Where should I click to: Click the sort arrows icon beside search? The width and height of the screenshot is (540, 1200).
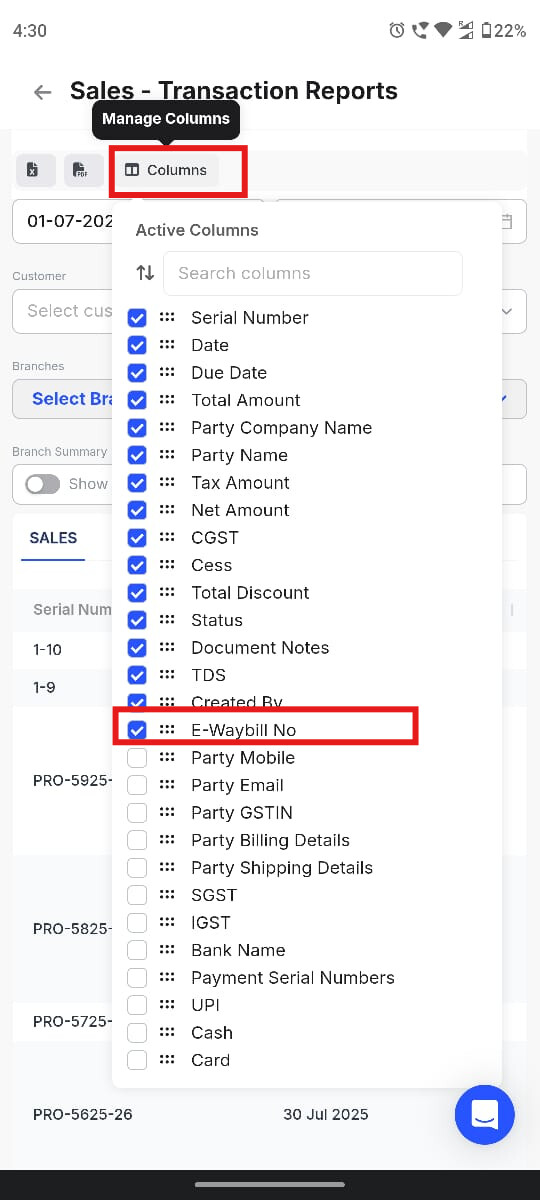[146, 273]
